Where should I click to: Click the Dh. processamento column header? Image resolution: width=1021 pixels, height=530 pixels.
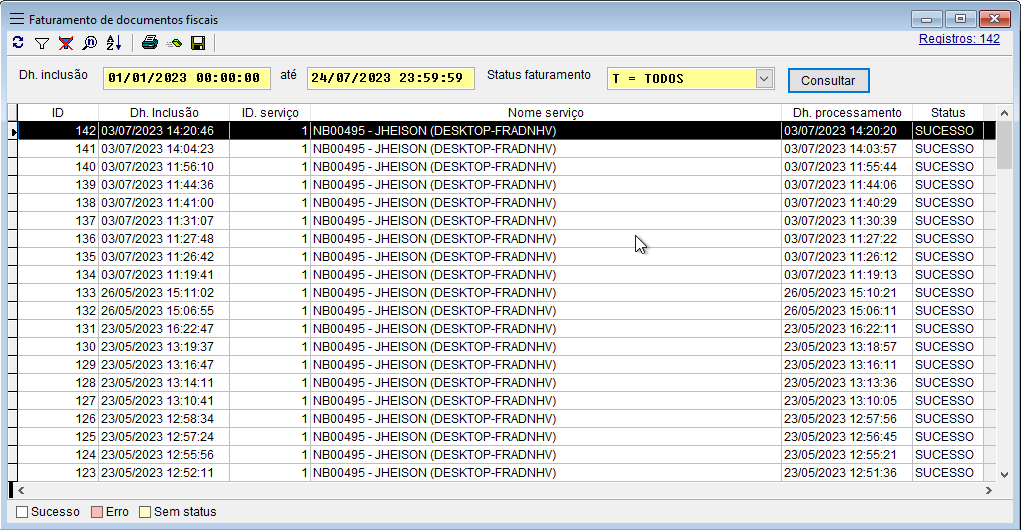[x=846, y=113]
